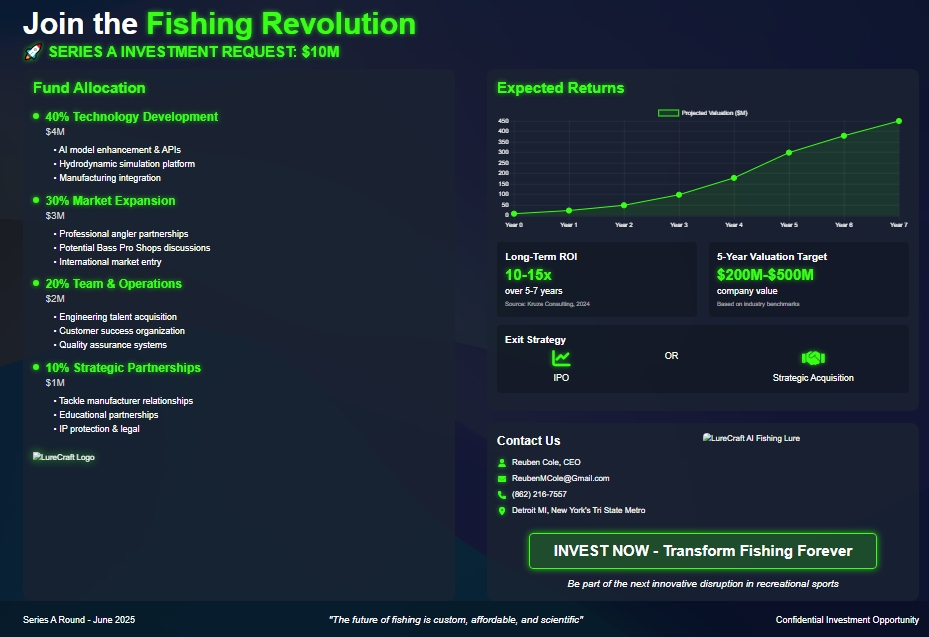Toggle the Projected Valuation ($M) chart legend
The width and height of the screenshot is (929, 637).
703,113
